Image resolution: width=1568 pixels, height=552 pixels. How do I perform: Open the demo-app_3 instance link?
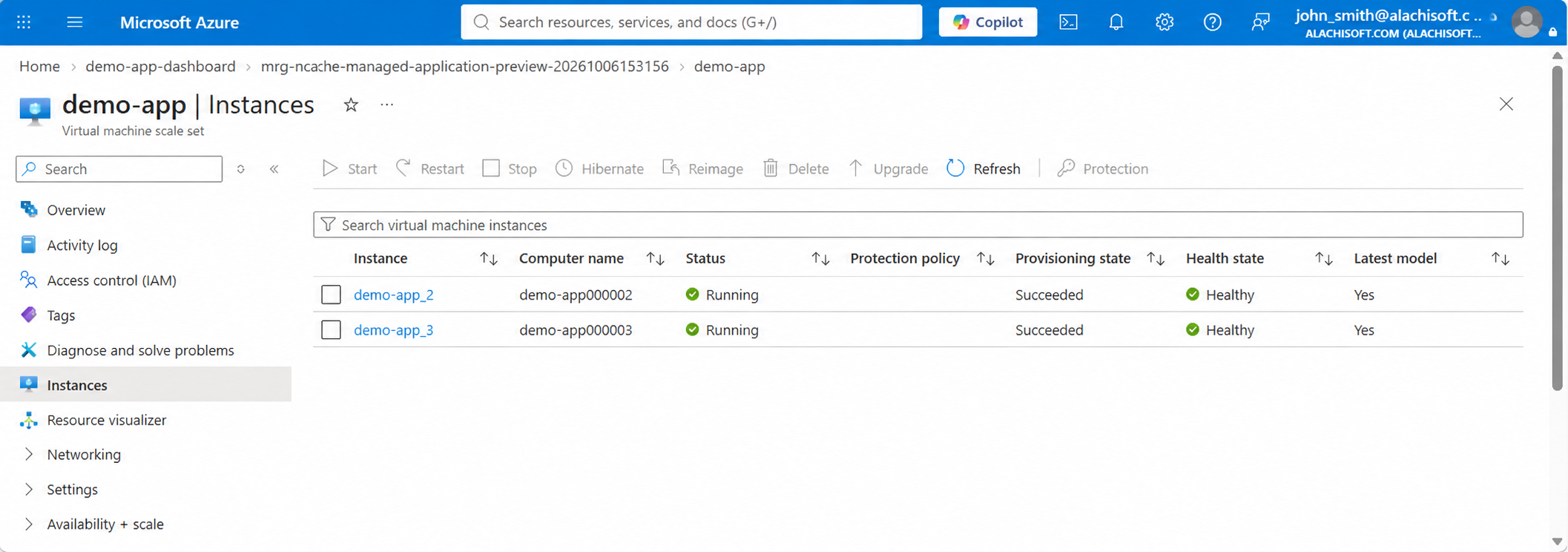393,329
